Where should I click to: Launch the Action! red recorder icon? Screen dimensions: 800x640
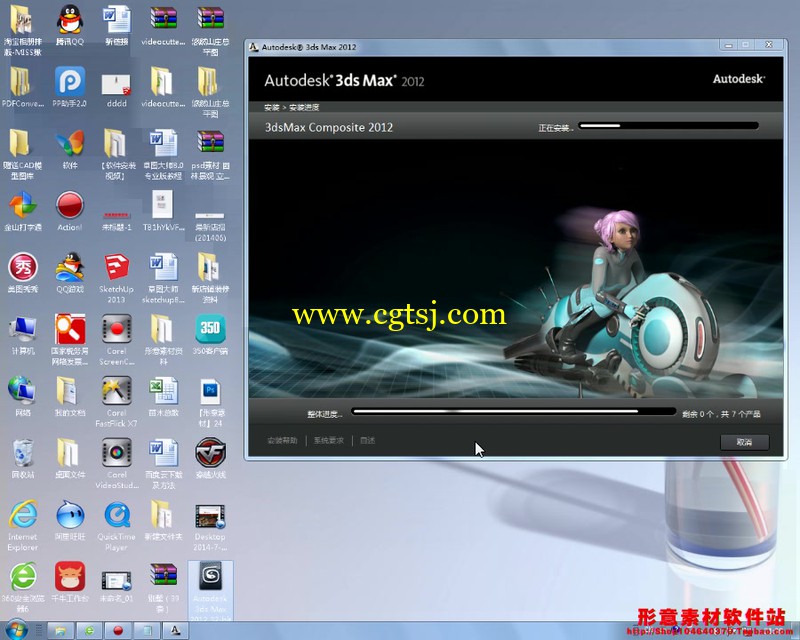pos(69,210)
